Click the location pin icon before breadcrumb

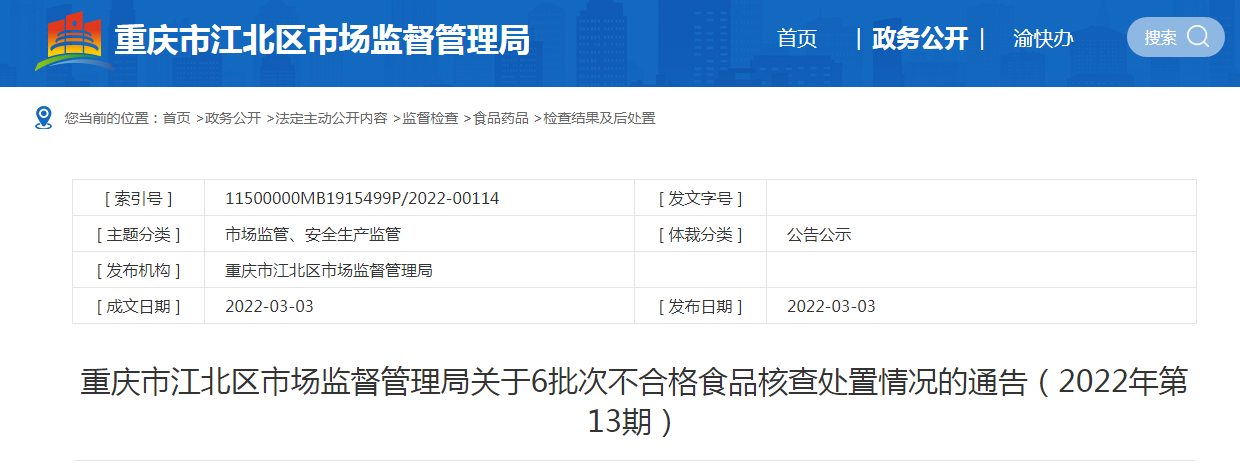(43, 118)
